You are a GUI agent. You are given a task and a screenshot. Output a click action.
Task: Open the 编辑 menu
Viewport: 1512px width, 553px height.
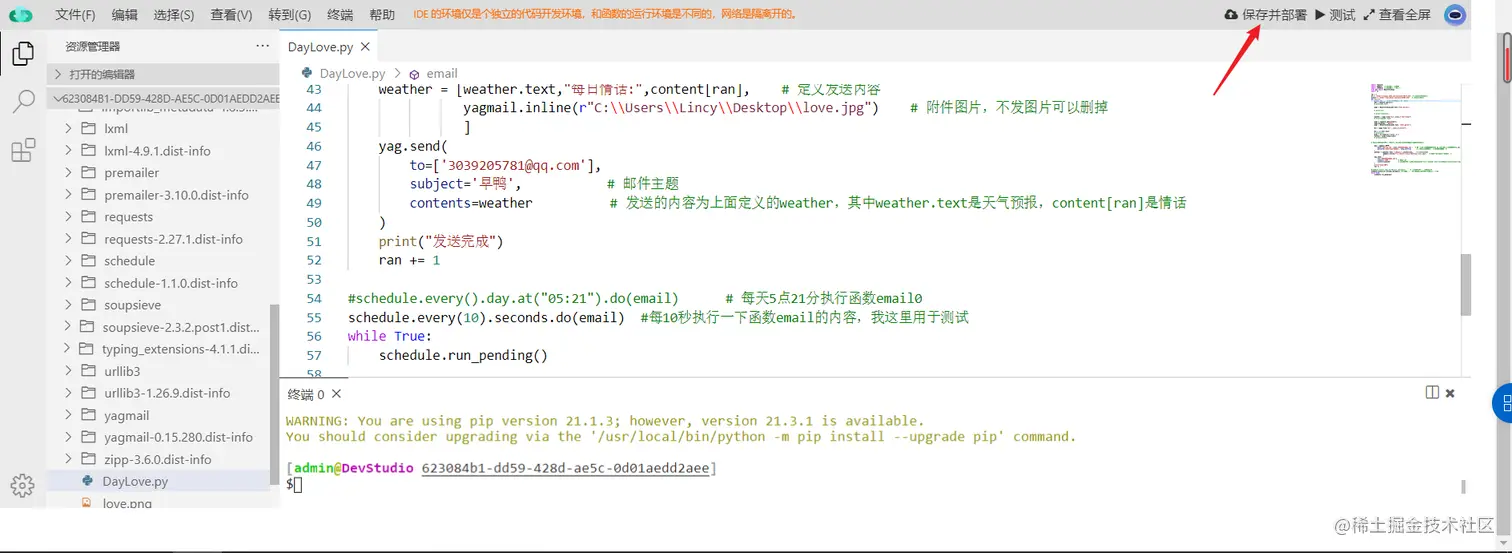(x=125, y=15)
